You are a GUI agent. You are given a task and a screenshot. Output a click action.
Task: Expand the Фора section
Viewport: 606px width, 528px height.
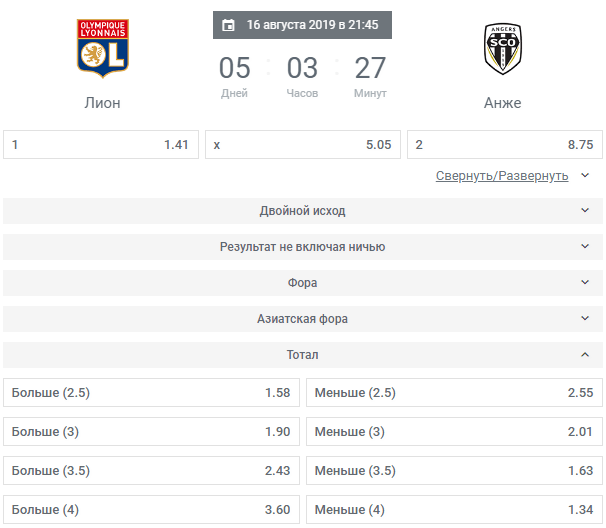(x=303, y=283)
